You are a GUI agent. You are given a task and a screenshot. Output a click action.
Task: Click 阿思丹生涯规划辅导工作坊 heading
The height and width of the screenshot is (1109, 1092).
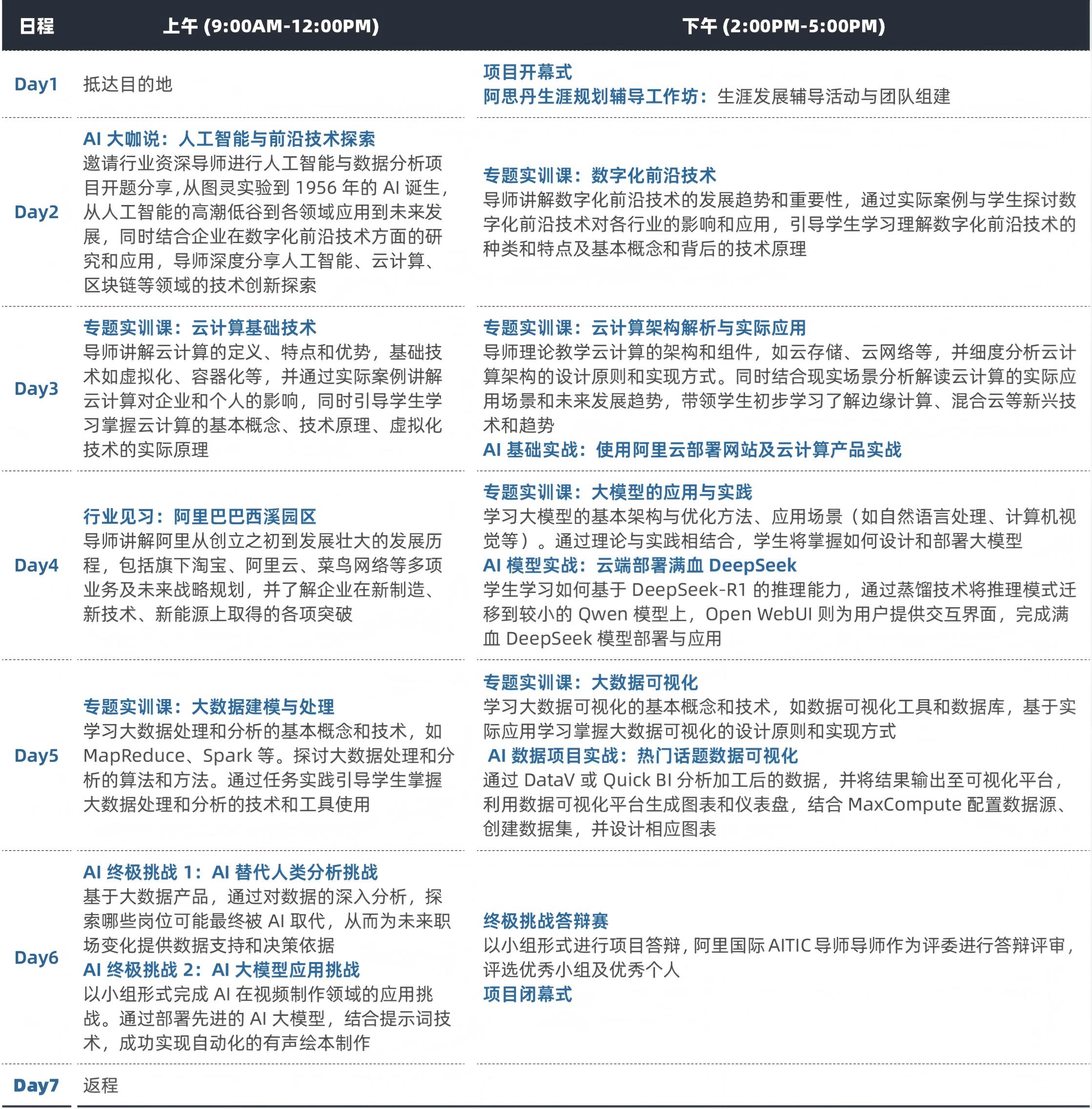pos(595,96)
